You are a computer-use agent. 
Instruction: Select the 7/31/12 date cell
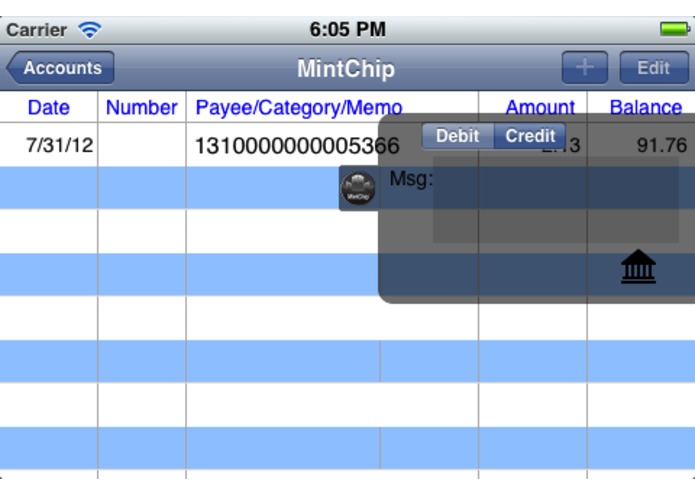(x=59, y=145)
